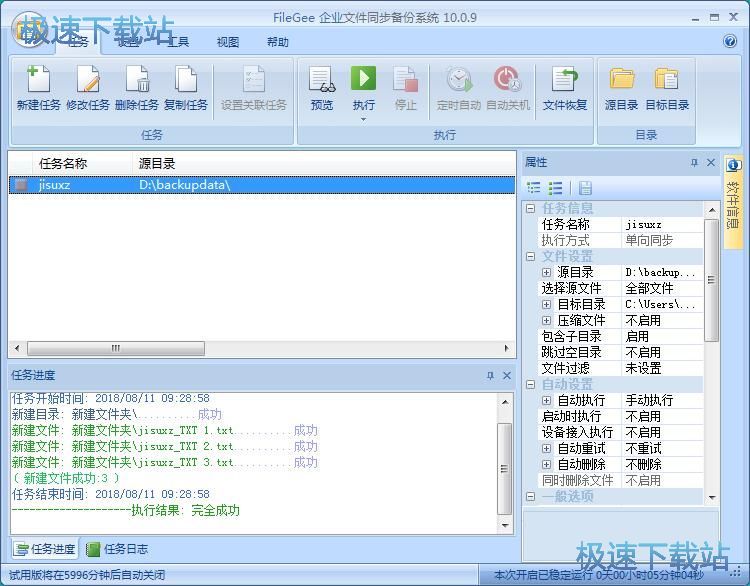Screen dimensions: 750x586
Task: Open the Target Directory (目标目录) folder icon
Action: (x=667, y=79)
